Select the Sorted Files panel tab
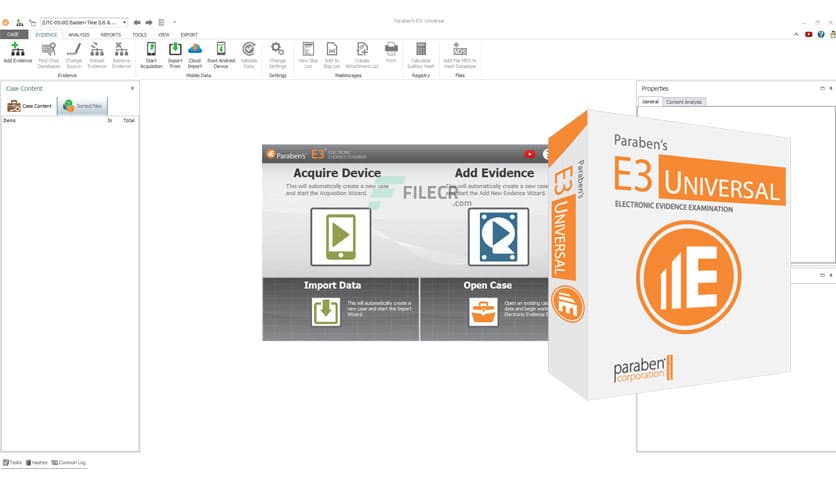836x484 pixels. point(82,106)
